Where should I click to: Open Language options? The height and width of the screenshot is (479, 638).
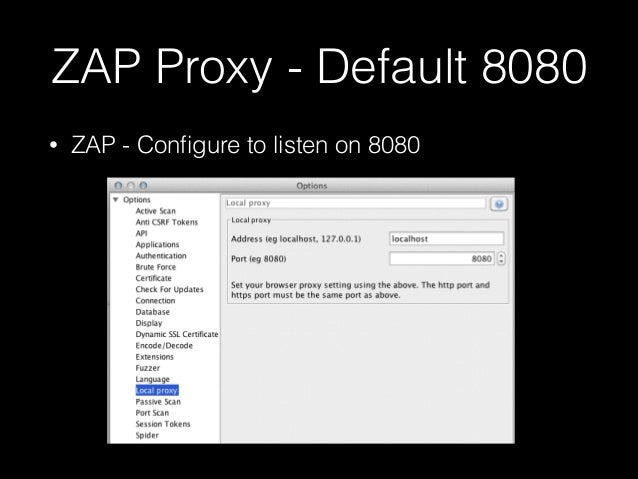click(x=152, y=379)
